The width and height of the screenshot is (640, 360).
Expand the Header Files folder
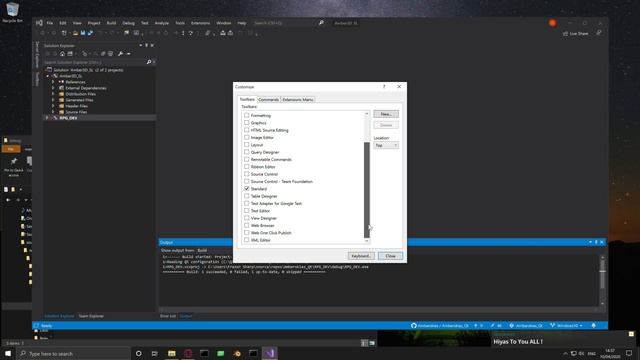pos(53,106)
